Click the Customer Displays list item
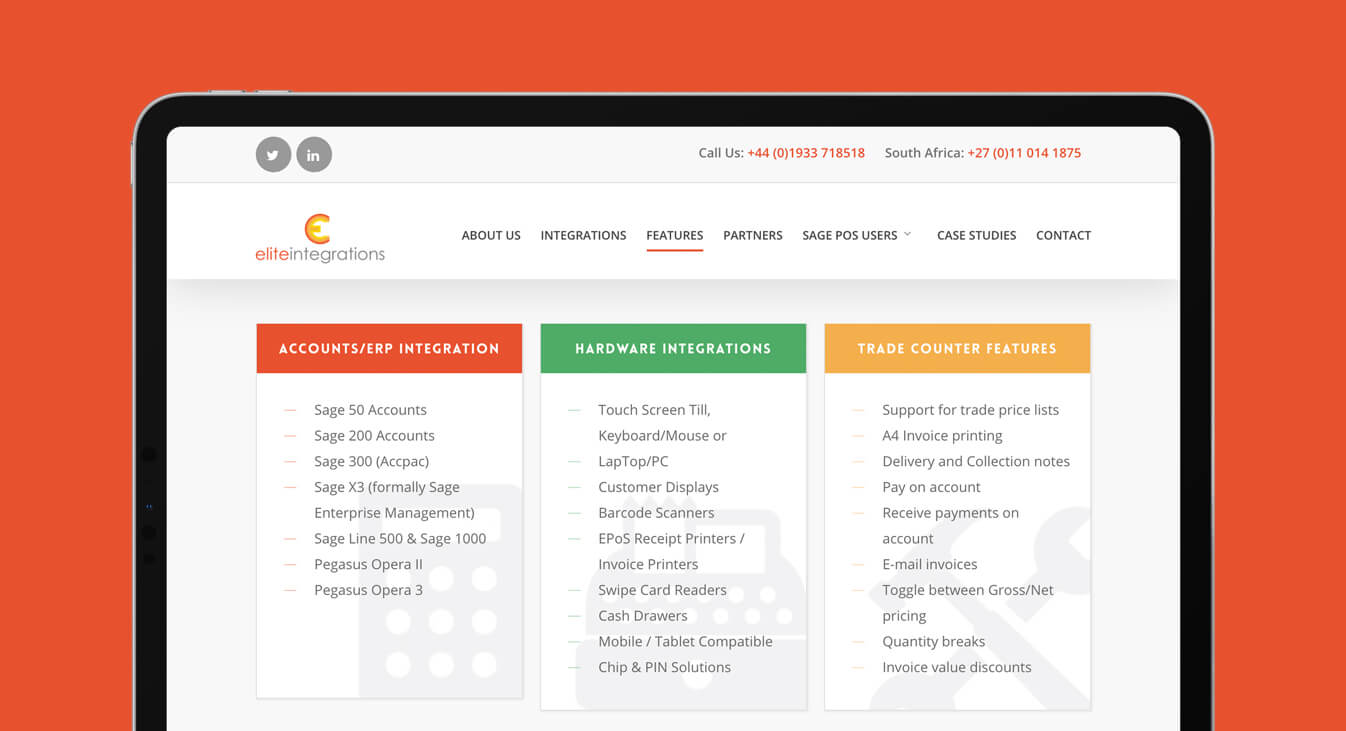The height and width of the screenshot is (731, 1346). click(658, 488)
